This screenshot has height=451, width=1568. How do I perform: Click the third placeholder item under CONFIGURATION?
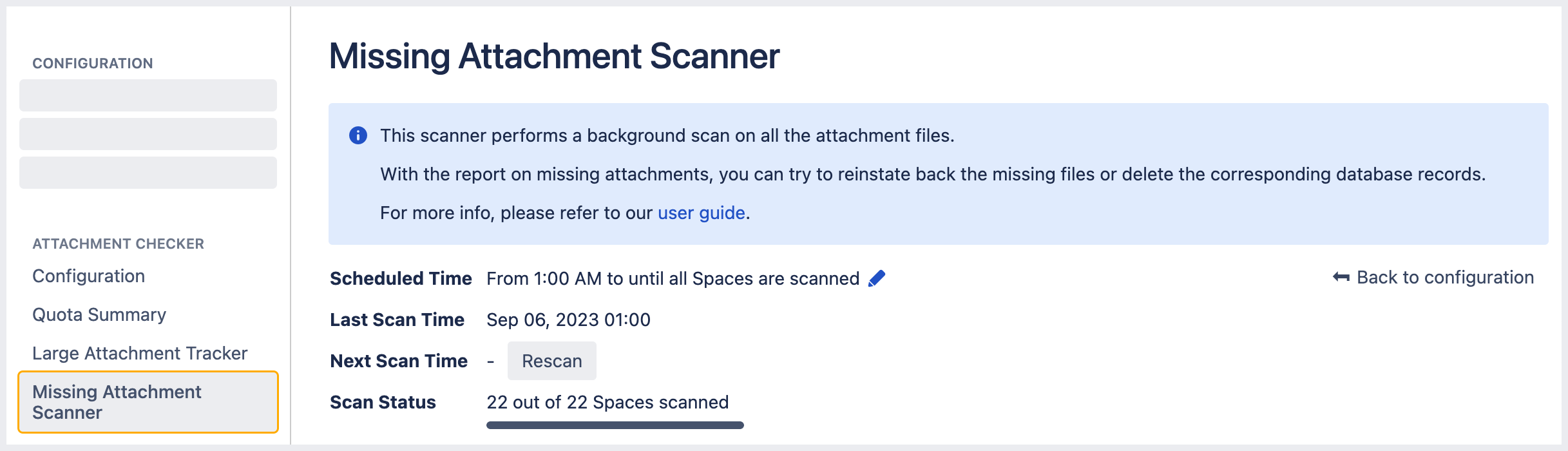[148, 172]
